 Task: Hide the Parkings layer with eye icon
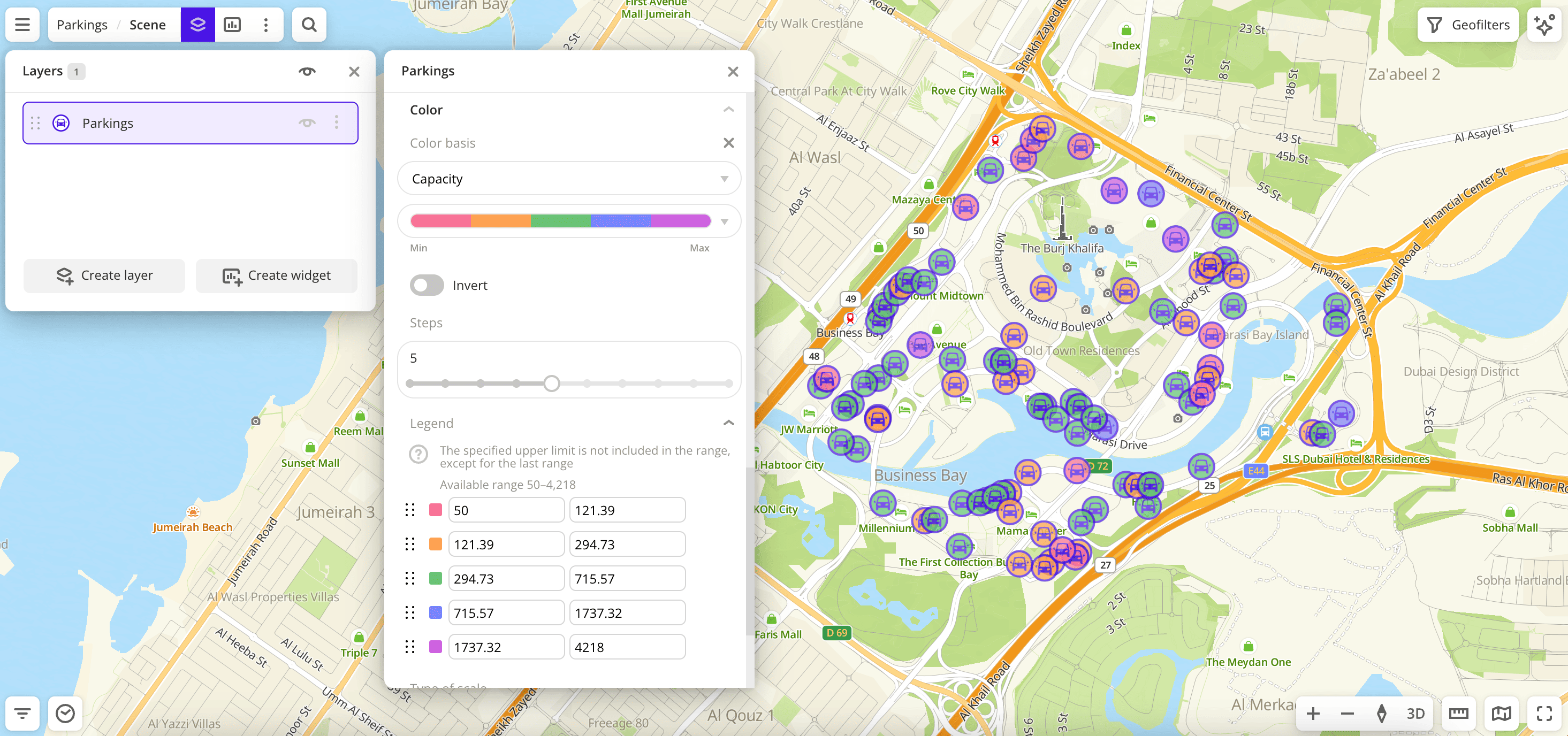(307, 123)
